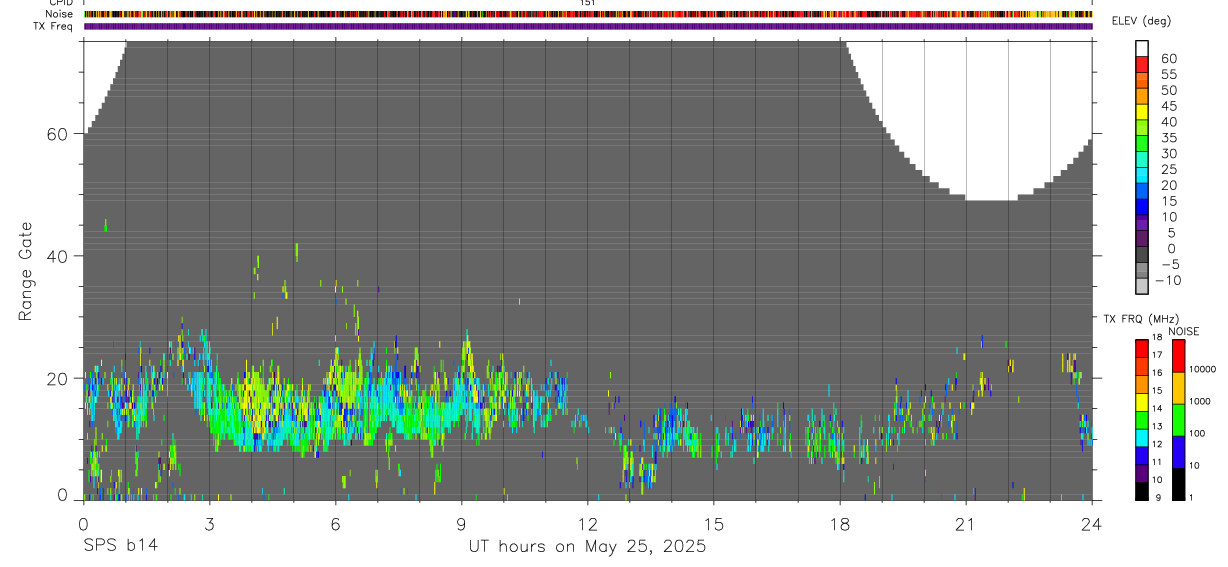Click the 40 tick label on Range Gate axis

click(x=56, y=256)
